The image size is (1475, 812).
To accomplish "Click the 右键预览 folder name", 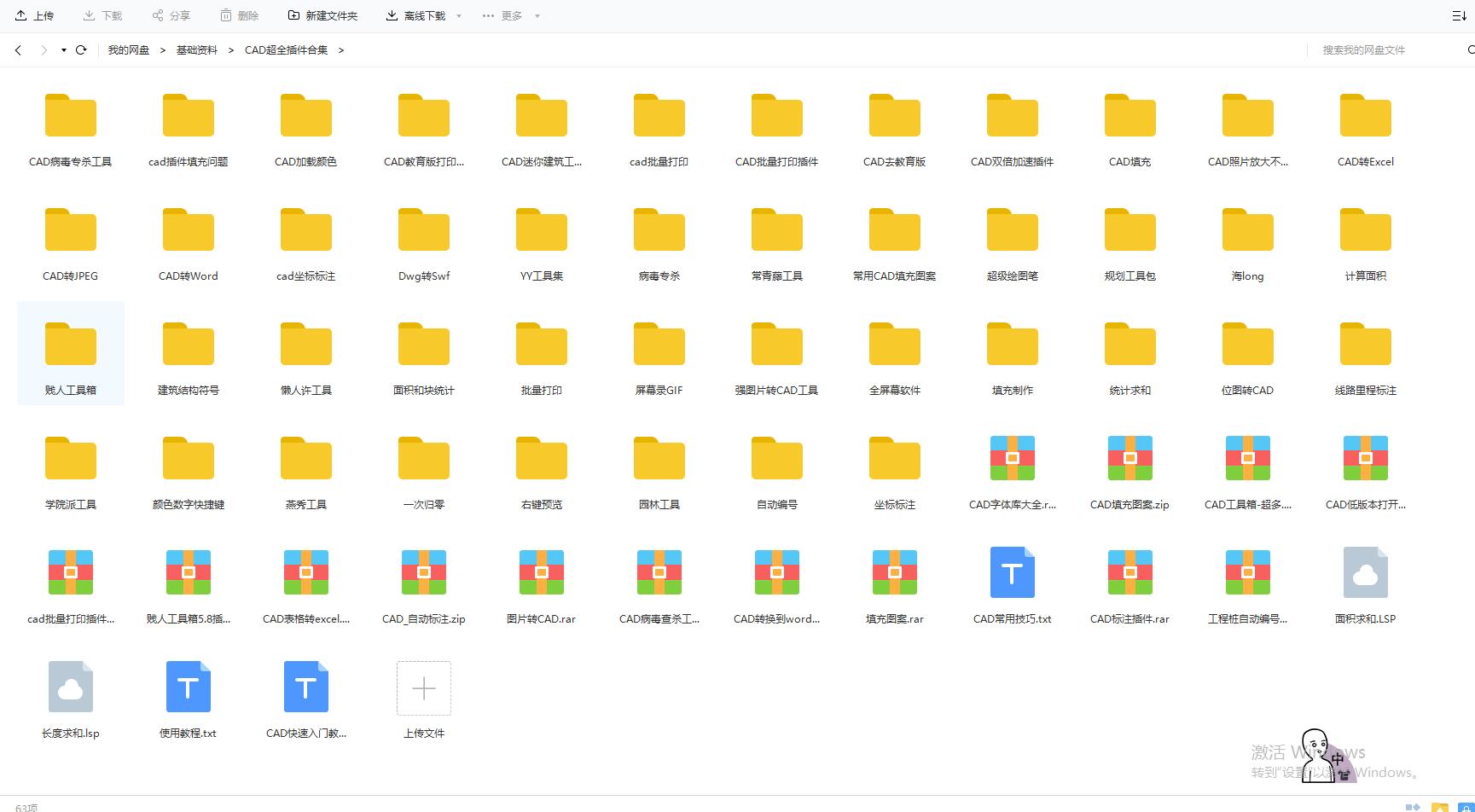I will pos(542,505).
